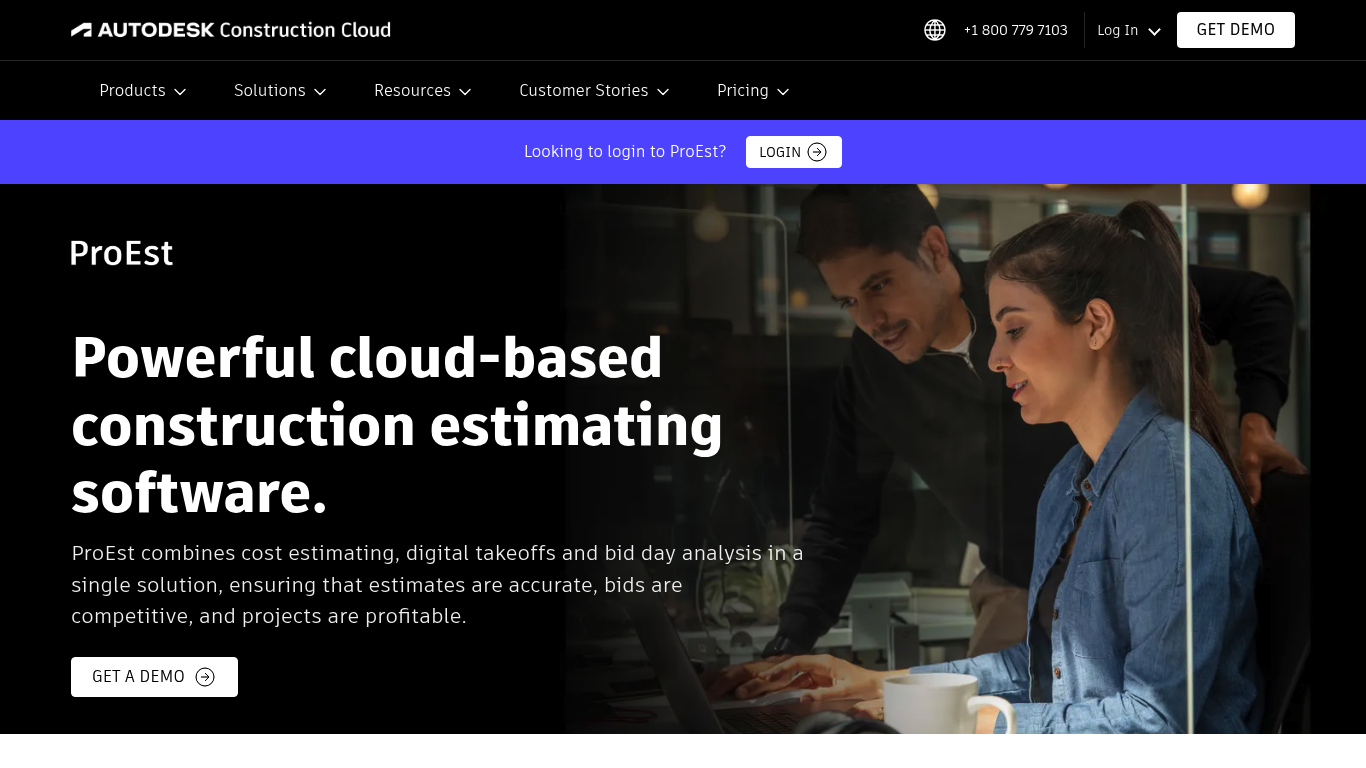
Task: Expand the Pricing dropdown chevron
Action: pyautogui.click(x=783, y=91)
